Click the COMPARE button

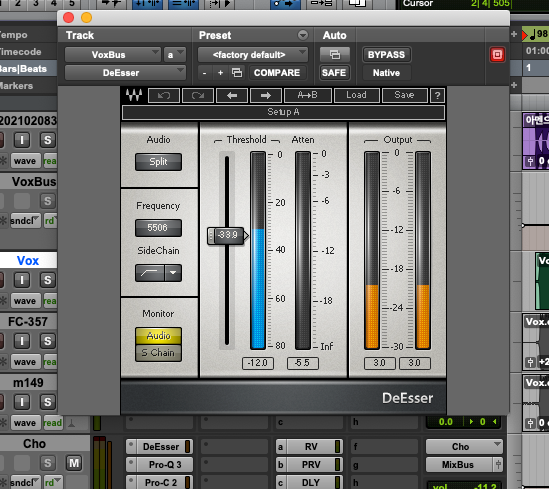[x=277, y=73]
